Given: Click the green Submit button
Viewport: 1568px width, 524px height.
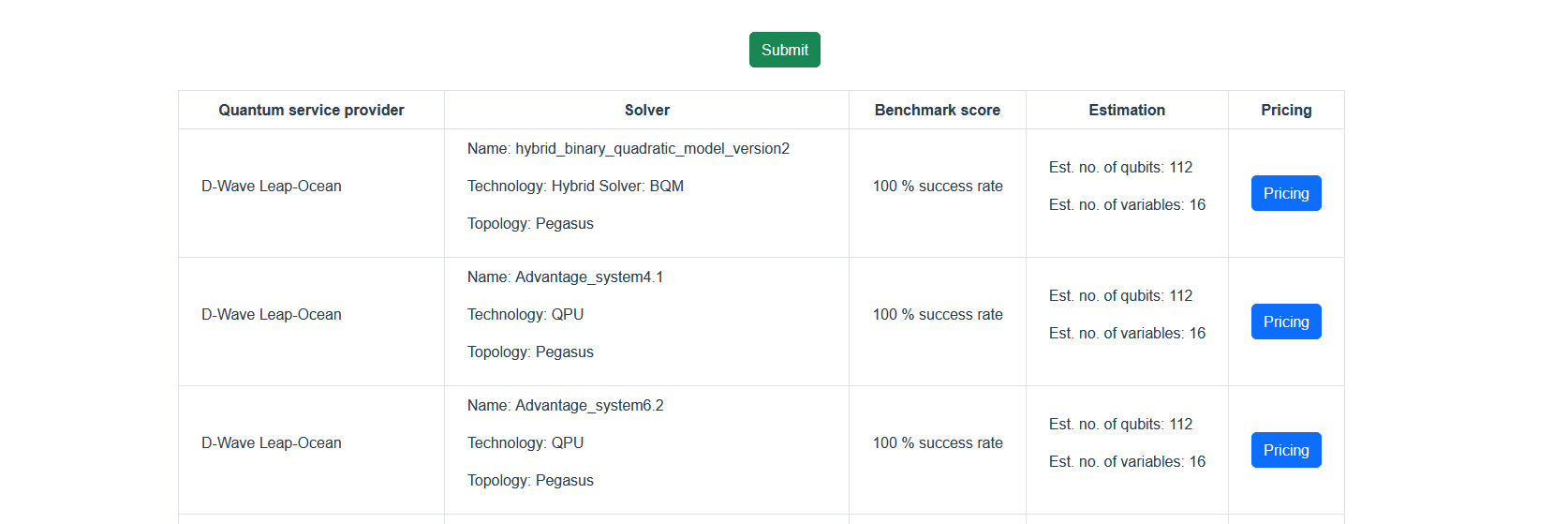Looking at the screenshot, I should coord(784,50).
